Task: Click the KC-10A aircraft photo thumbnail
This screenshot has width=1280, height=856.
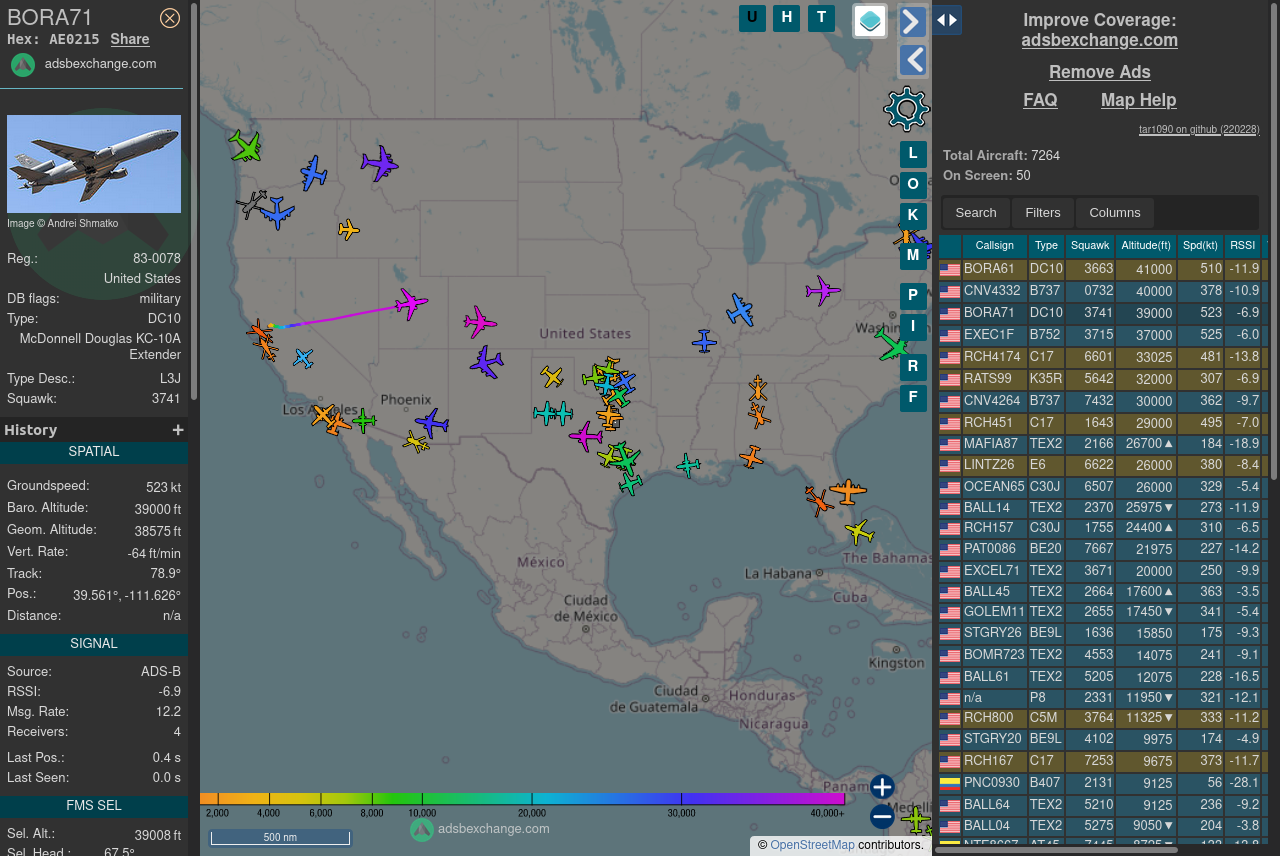Action: 94,164
